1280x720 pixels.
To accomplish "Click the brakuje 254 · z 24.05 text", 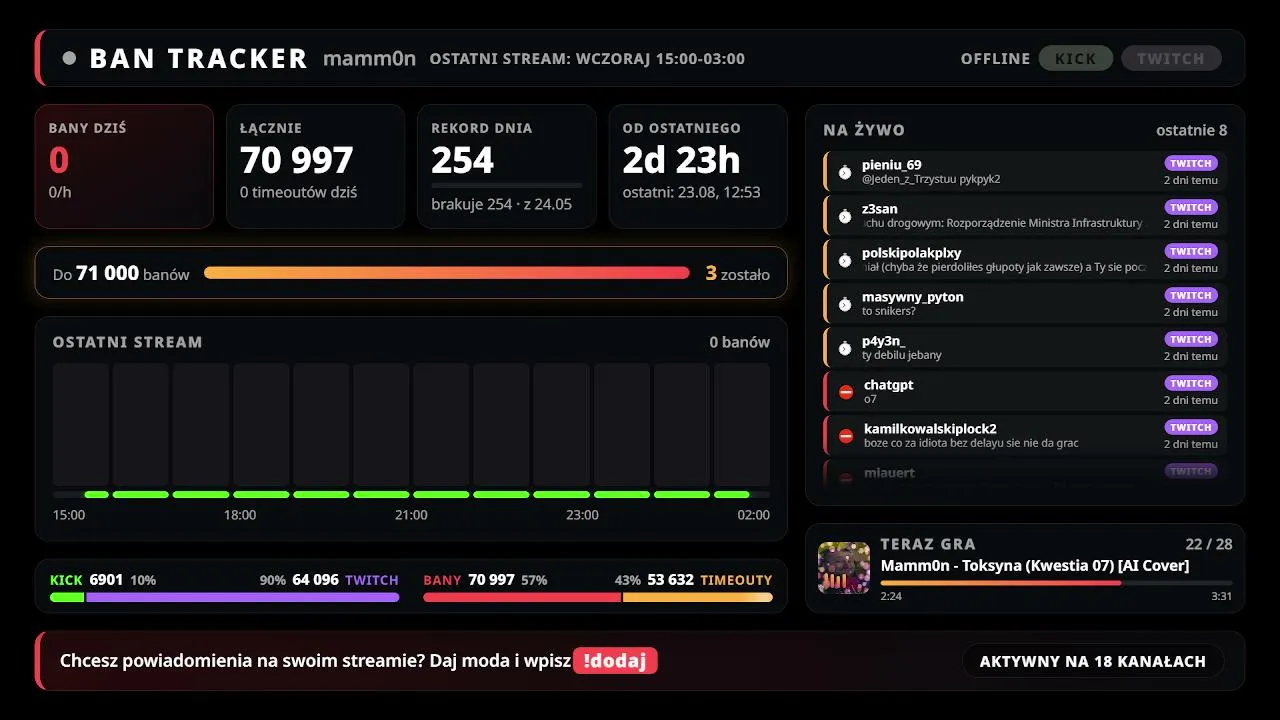I will tap(501, 204).
